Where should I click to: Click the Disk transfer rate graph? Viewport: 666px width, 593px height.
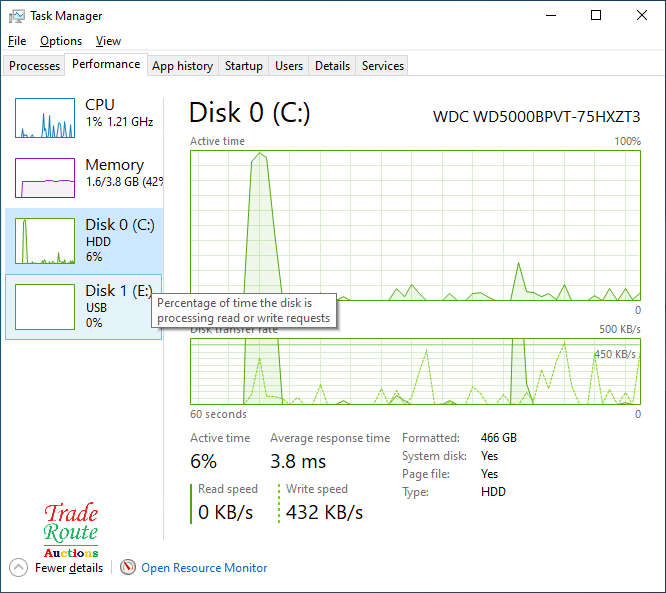click(415, 371)
